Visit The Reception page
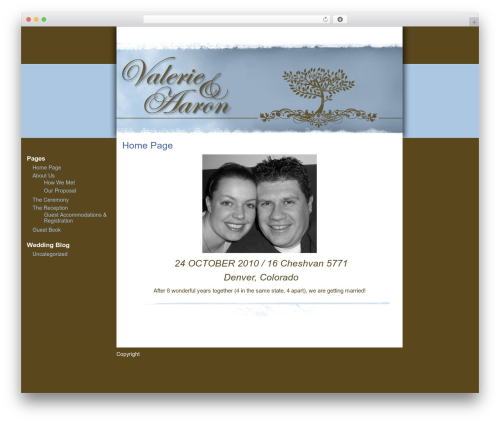Image resolution: width=500 pixels, height=423 pixels. 50,208
